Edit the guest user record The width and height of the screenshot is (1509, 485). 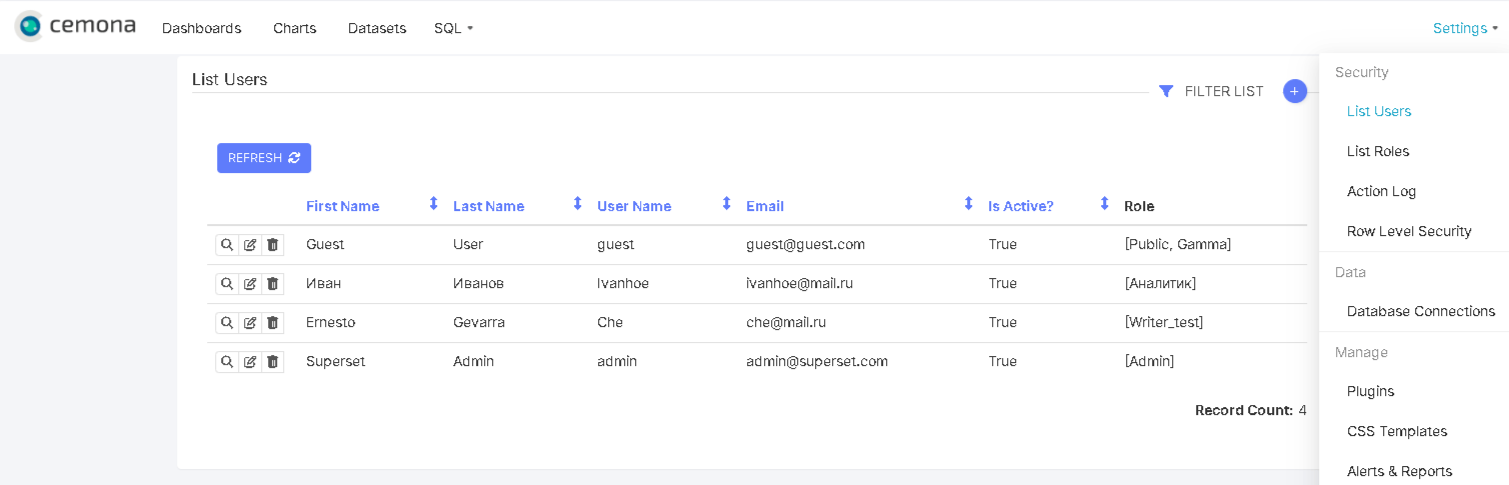[x=250, y=245]
